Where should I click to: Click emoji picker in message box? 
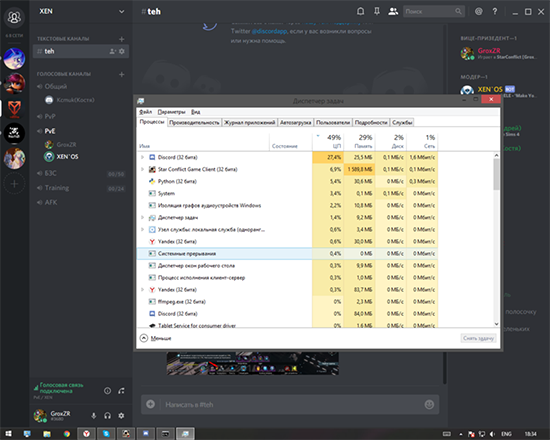429,405
